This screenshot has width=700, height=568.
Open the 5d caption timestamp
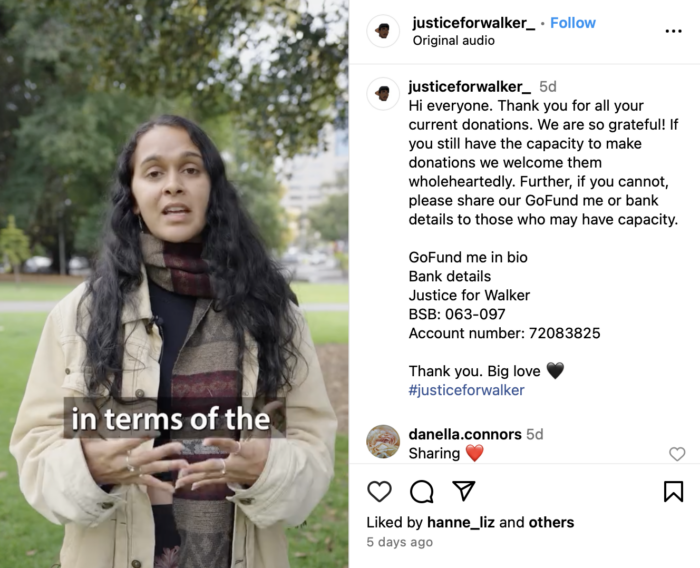[548, 87]
